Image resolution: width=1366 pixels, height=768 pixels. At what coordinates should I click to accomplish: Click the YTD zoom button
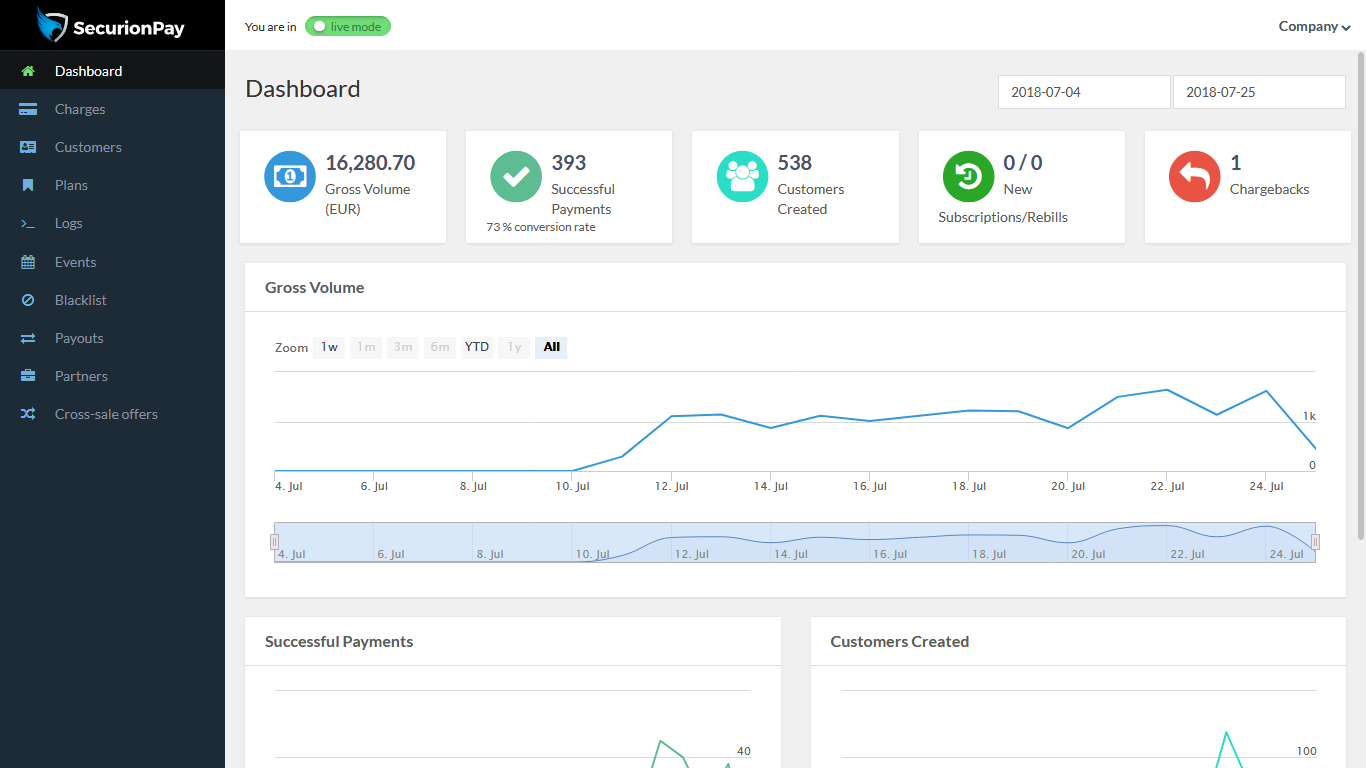[477, 347]
